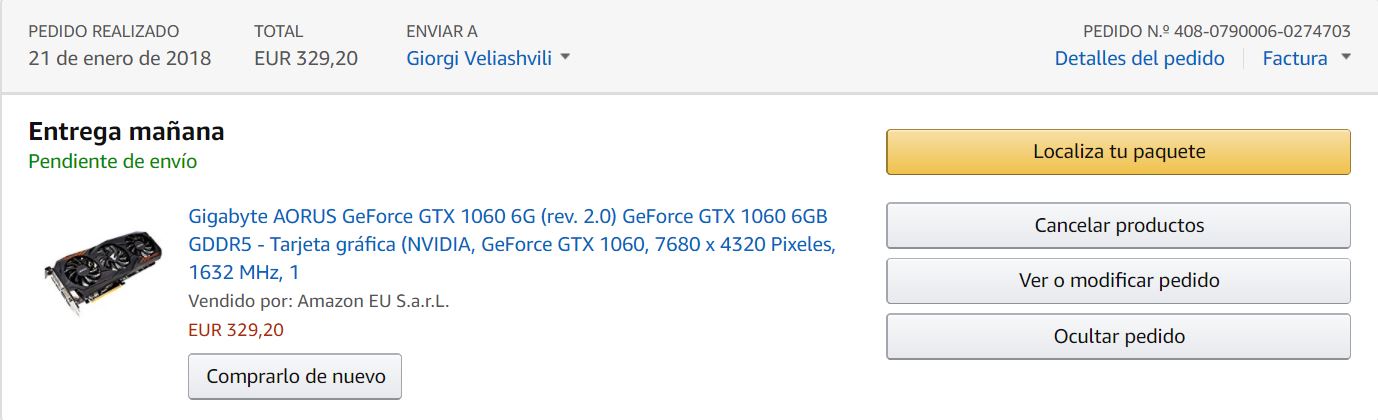Viewport: 1378px width, 420px height.
Task: Click the graphics card product thumbnail
Action: click(x=105, y=270)
